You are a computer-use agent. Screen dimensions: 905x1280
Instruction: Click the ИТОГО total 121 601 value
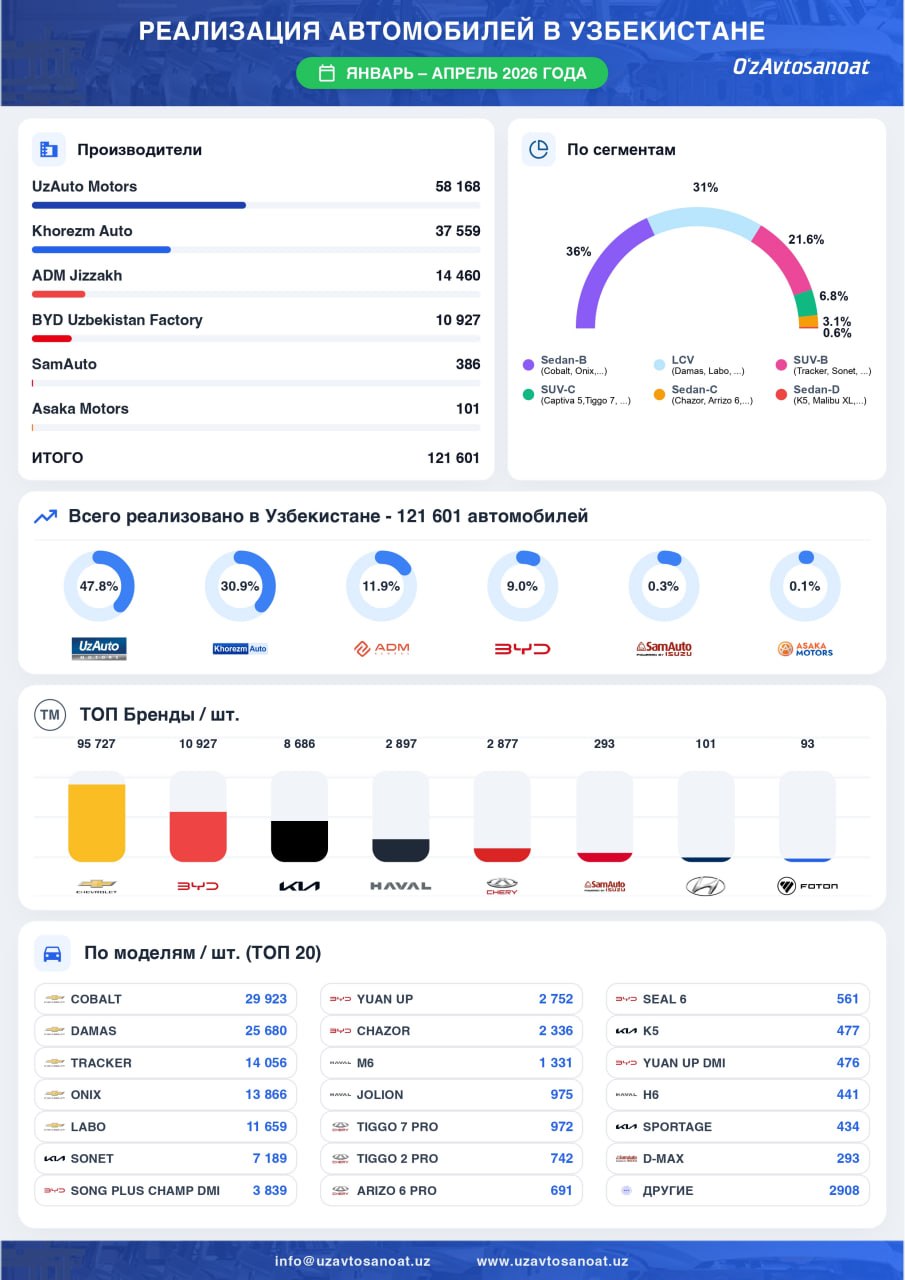pos(453,458)
